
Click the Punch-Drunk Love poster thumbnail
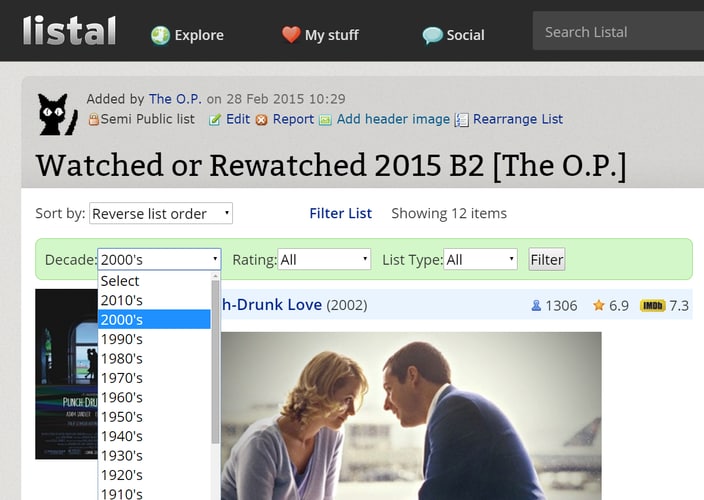tap(66, 374)
